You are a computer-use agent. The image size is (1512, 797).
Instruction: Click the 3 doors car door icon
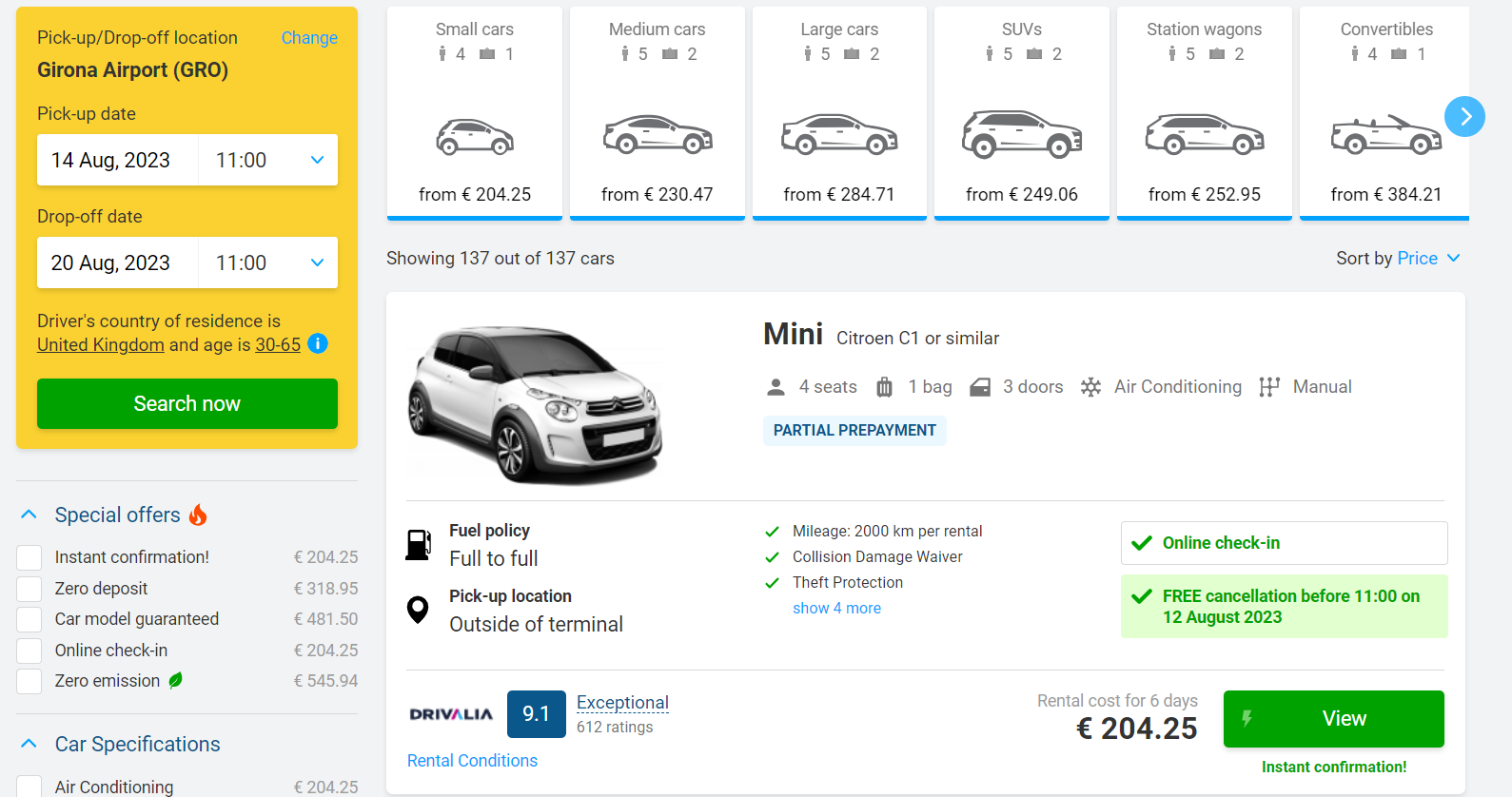pyautogui.click(x=980, y=386)
